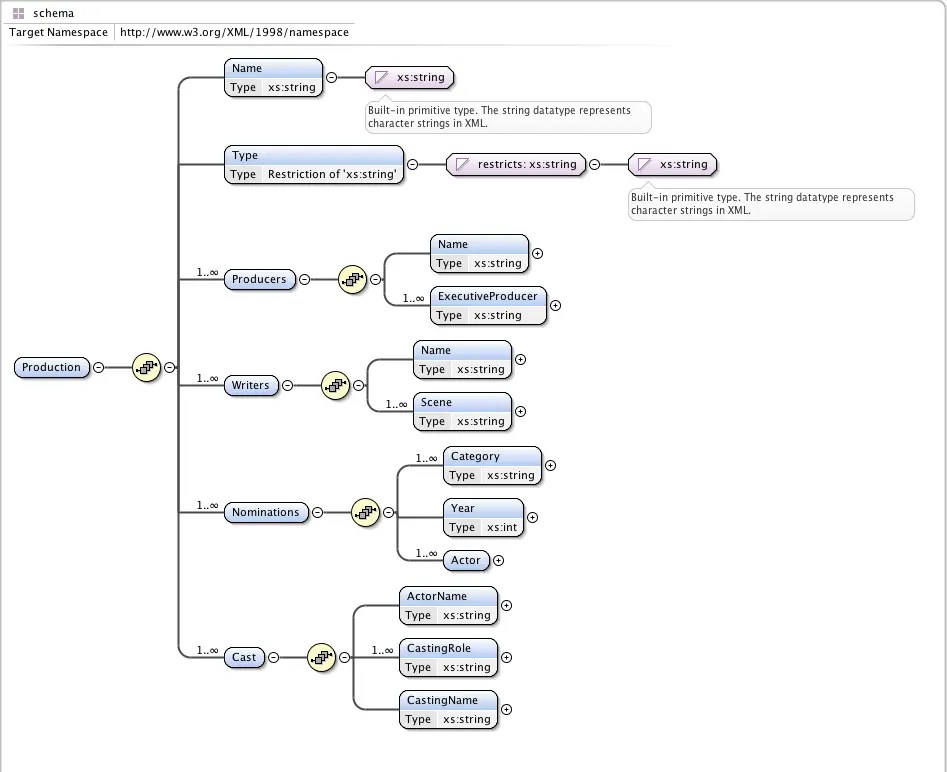Click the Cast sequence compositor icon
This screenshot has width=947, height=772.
pyautogui.click(x=321, y=658)
